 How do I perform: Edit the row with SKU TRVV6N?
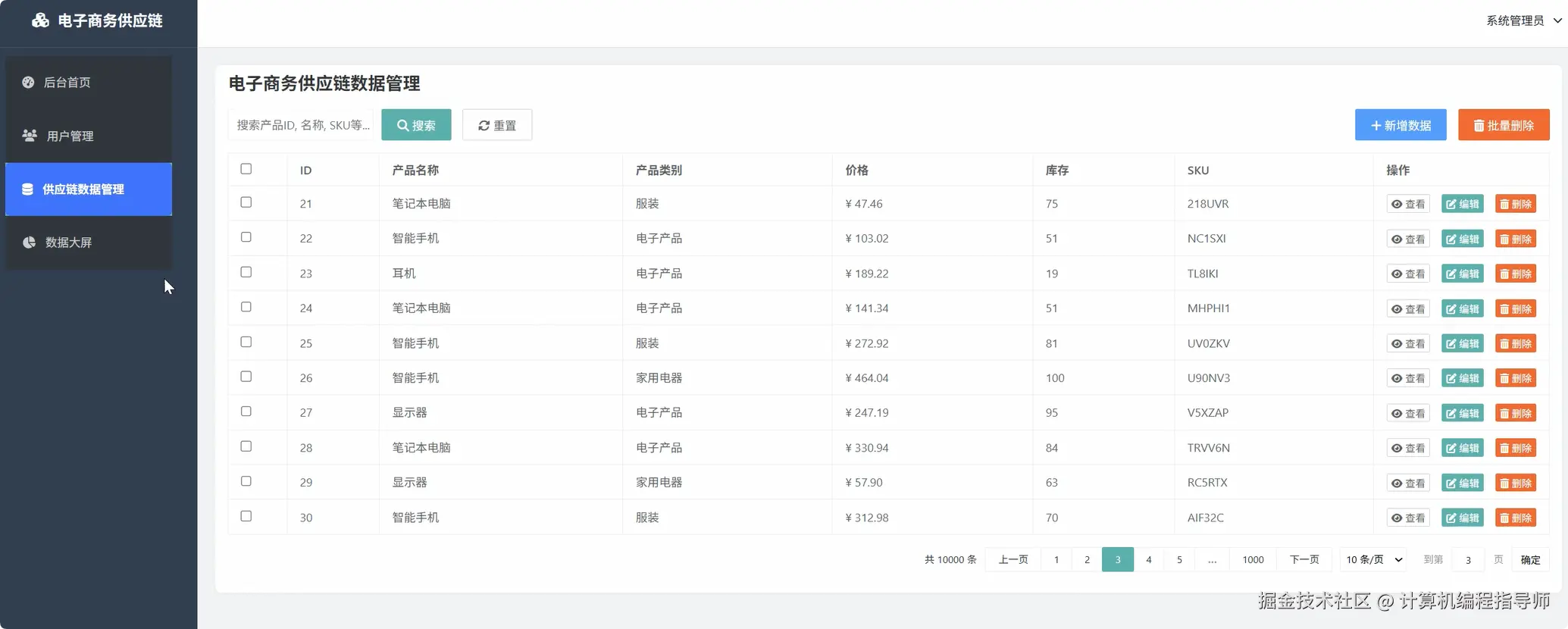tap(1462, 448)
